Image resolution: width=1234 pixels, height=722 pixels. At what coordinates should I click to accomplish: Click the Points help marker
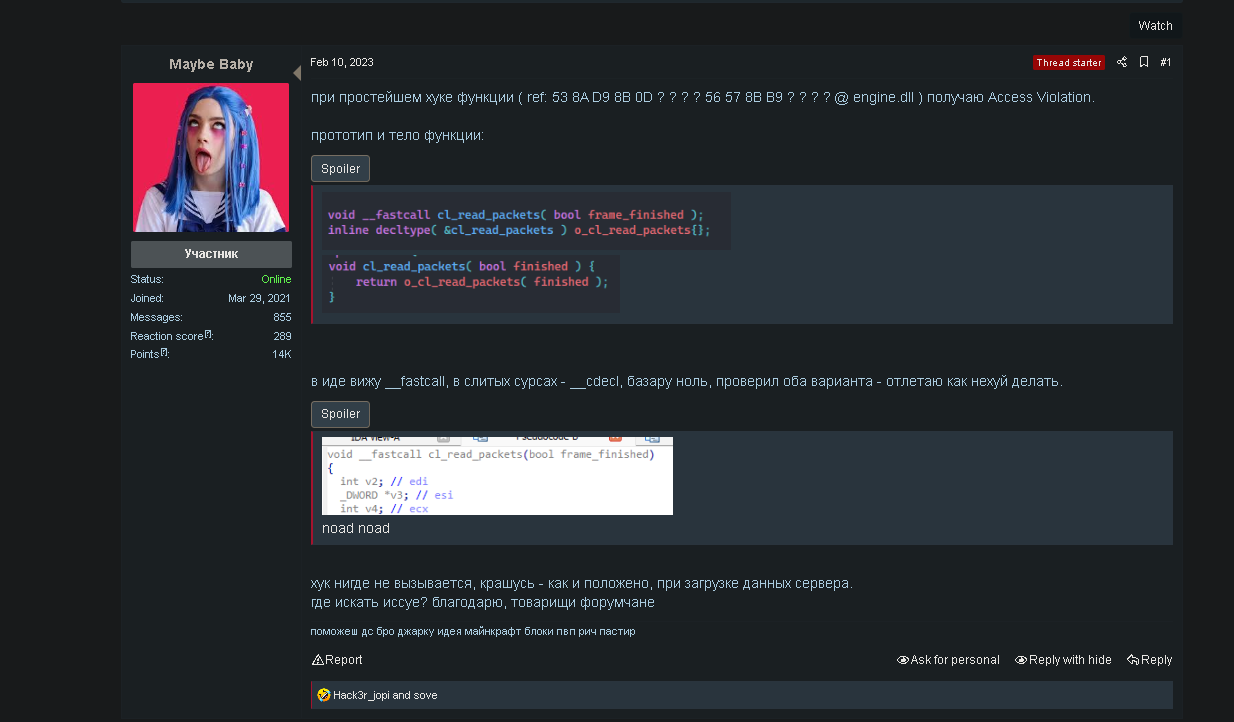point(165,353)
